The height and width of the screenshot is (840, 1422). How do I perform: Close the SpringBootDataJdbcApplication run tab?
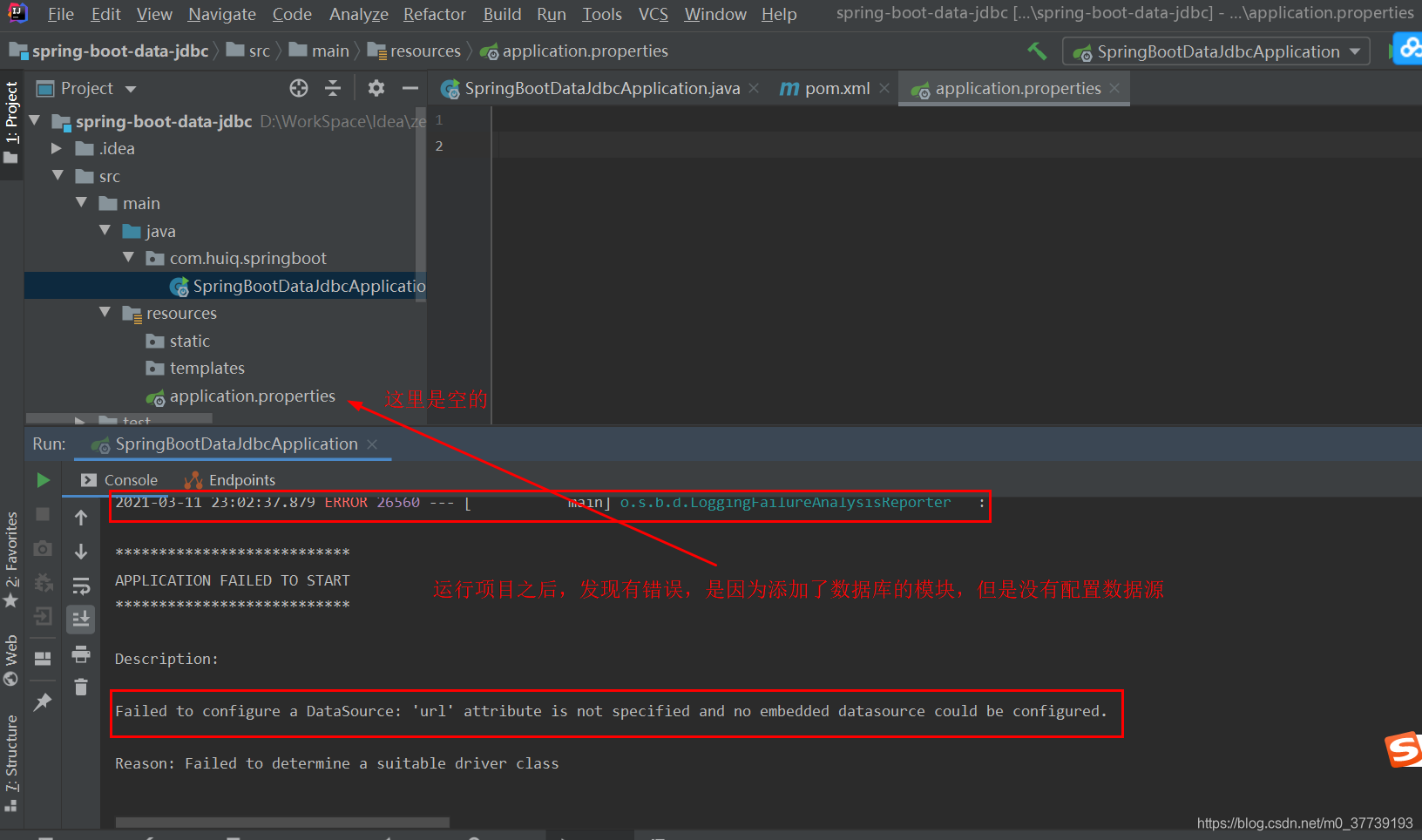click(x=372, y=444)
